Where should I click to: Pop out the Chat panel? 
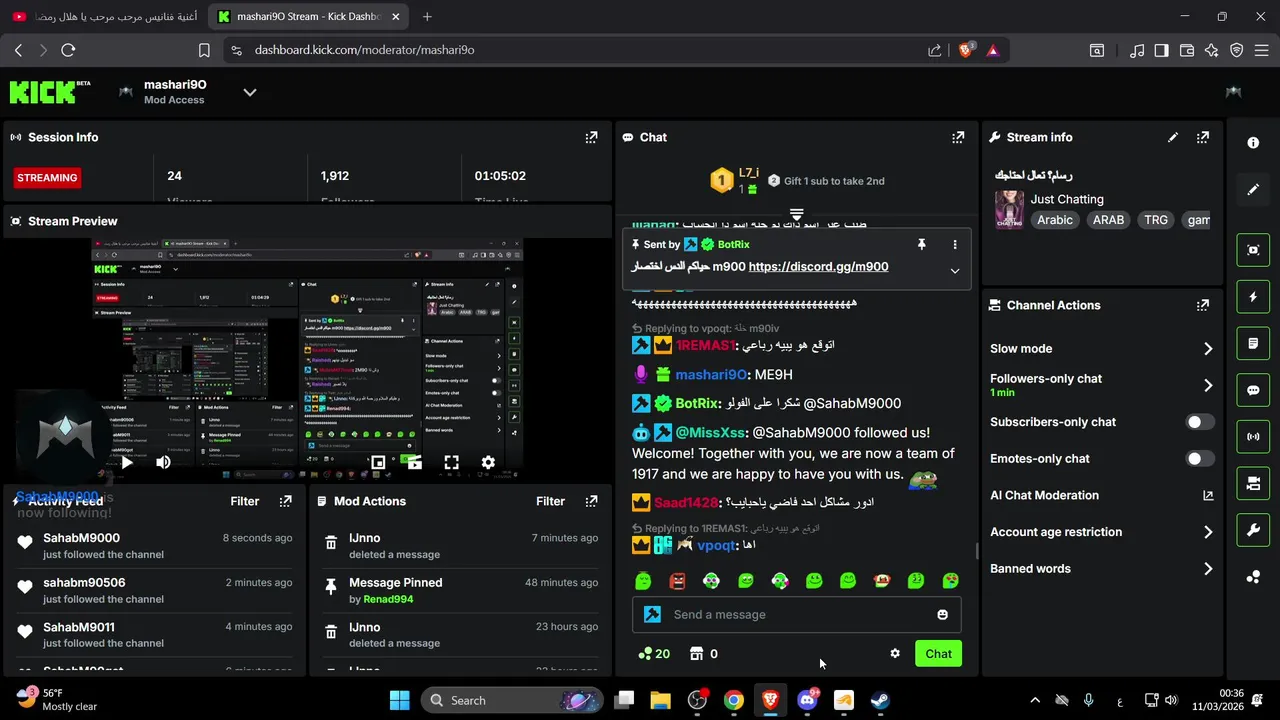(958, 137)
